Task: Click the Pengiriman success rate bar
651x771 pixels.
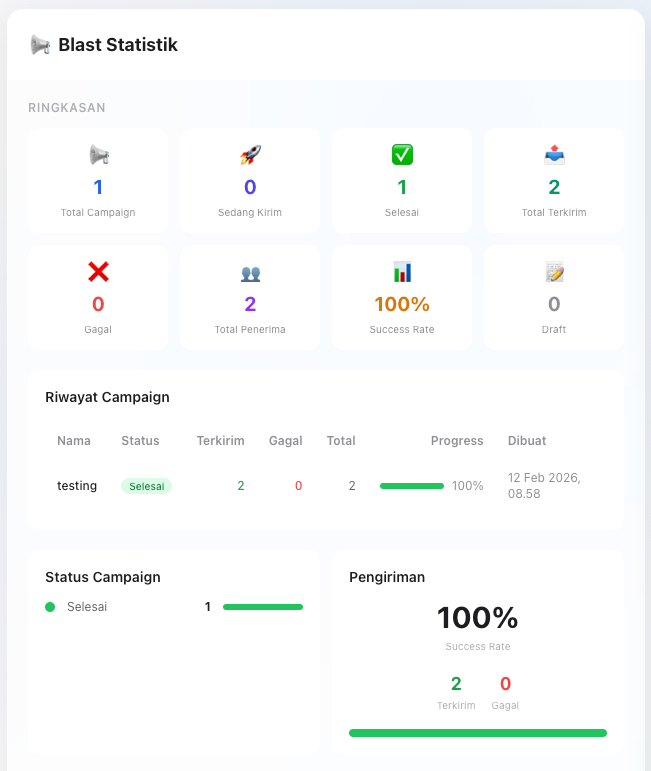Action: tap(478, 733)
